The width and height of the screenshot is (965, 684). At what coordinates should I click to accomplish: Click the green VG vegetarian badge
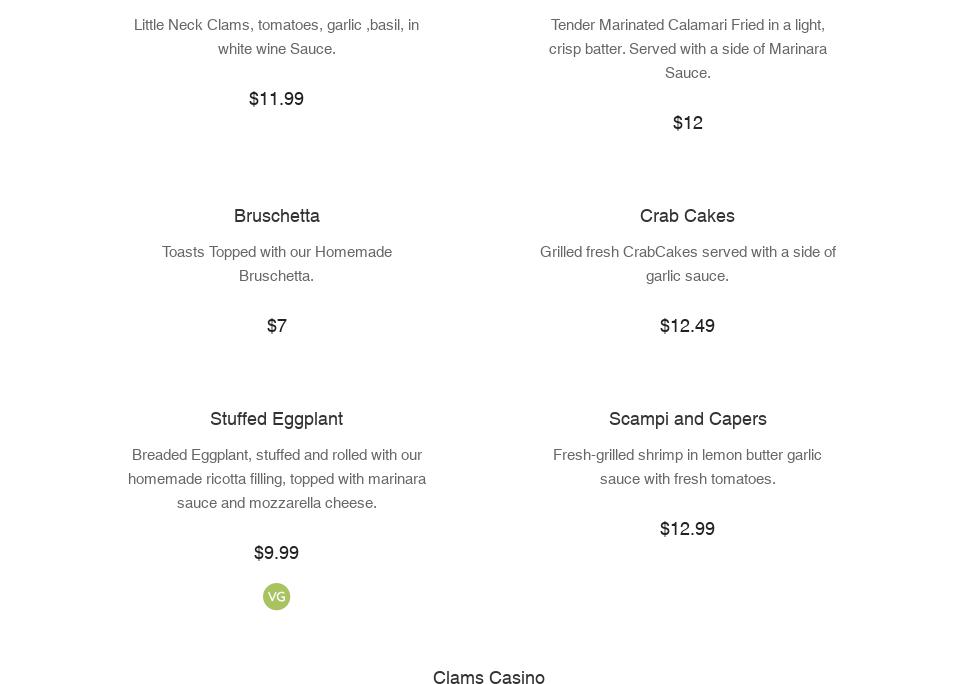(x=276, y=596)
